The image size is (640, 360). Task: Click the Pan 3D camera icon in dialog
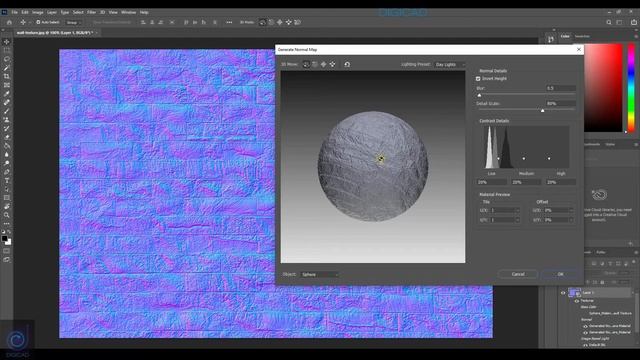323,64
